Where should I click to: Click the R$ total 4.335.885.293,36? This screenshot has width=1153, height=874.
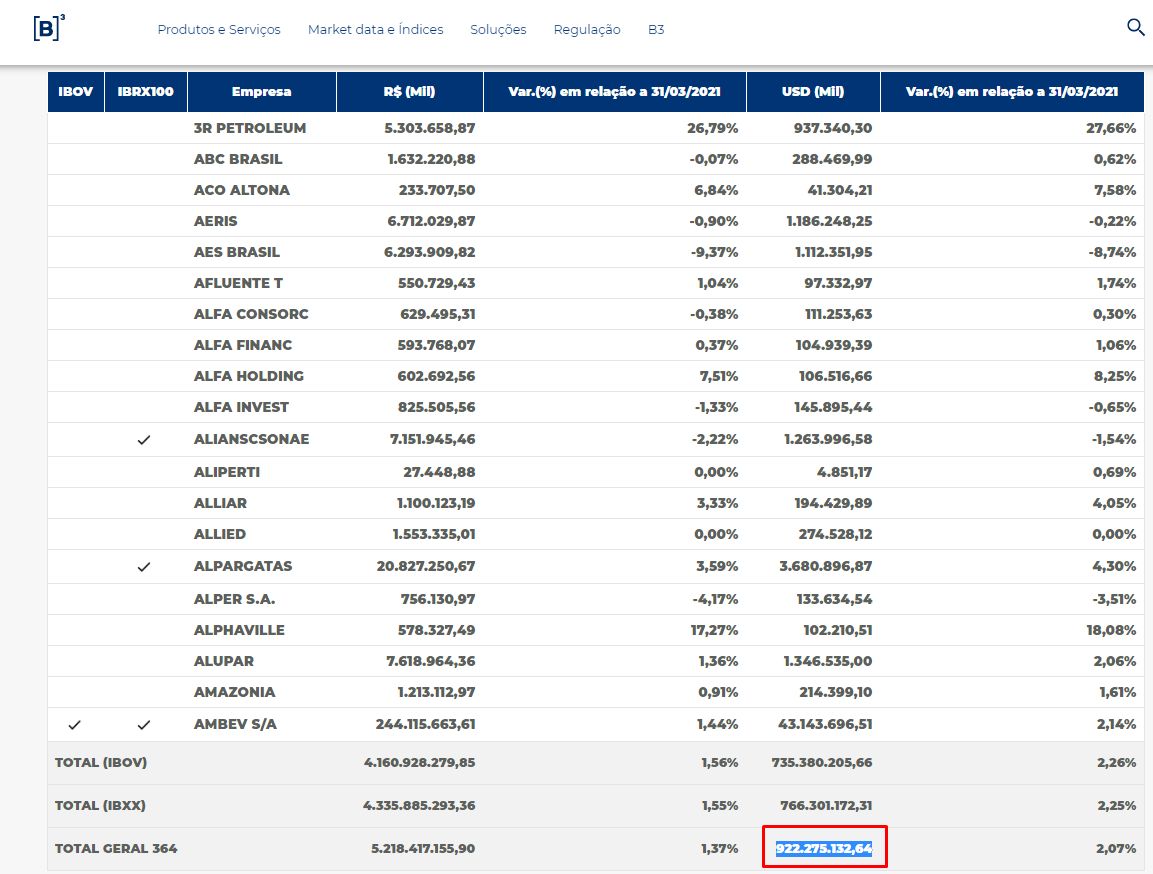(x=419, y=805)
